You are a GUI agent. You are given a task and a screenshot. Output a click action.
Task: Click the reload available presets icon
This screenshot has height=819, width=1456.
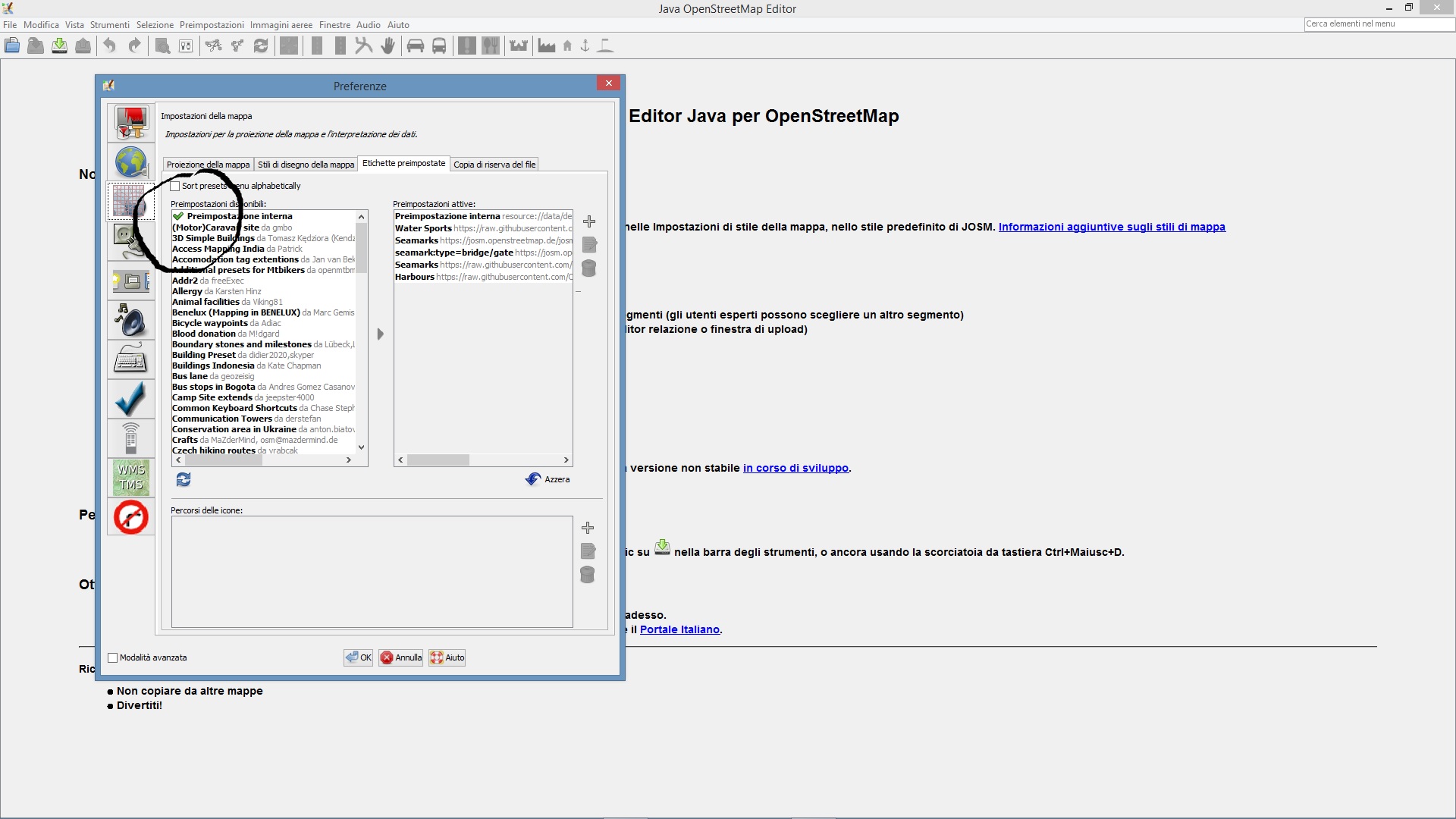point(184,479)
